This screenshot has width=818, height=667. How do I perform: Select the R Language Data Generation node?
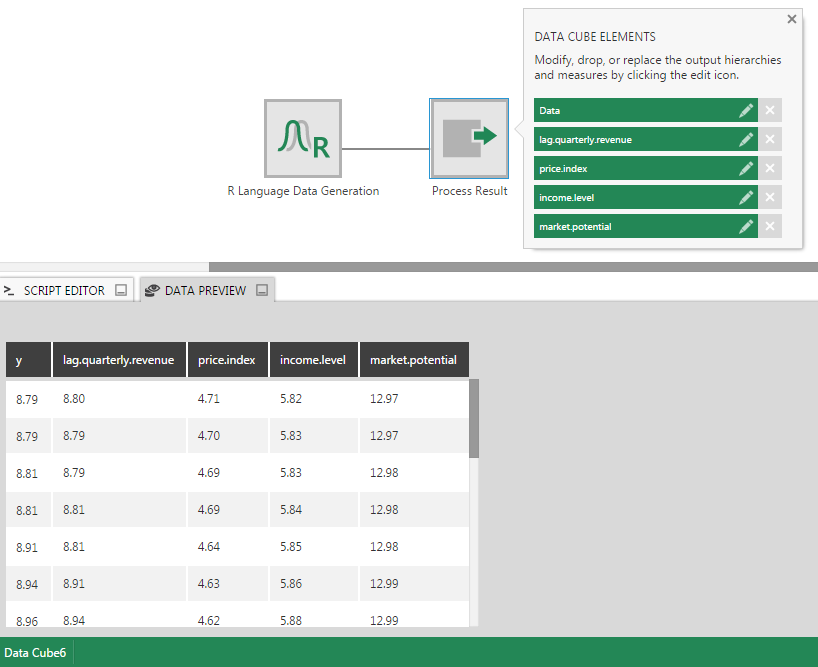point(302,139)
